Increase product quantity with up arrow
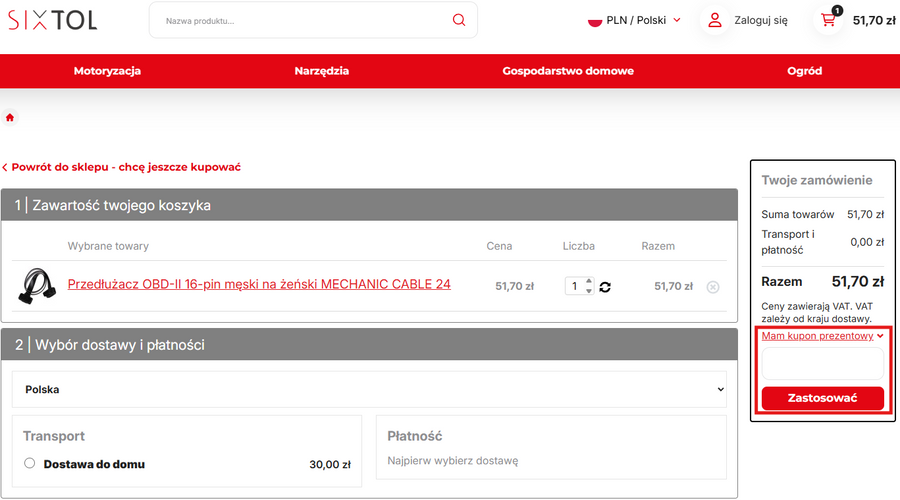The height and width of the screenshot is (500, 900). 589,281
